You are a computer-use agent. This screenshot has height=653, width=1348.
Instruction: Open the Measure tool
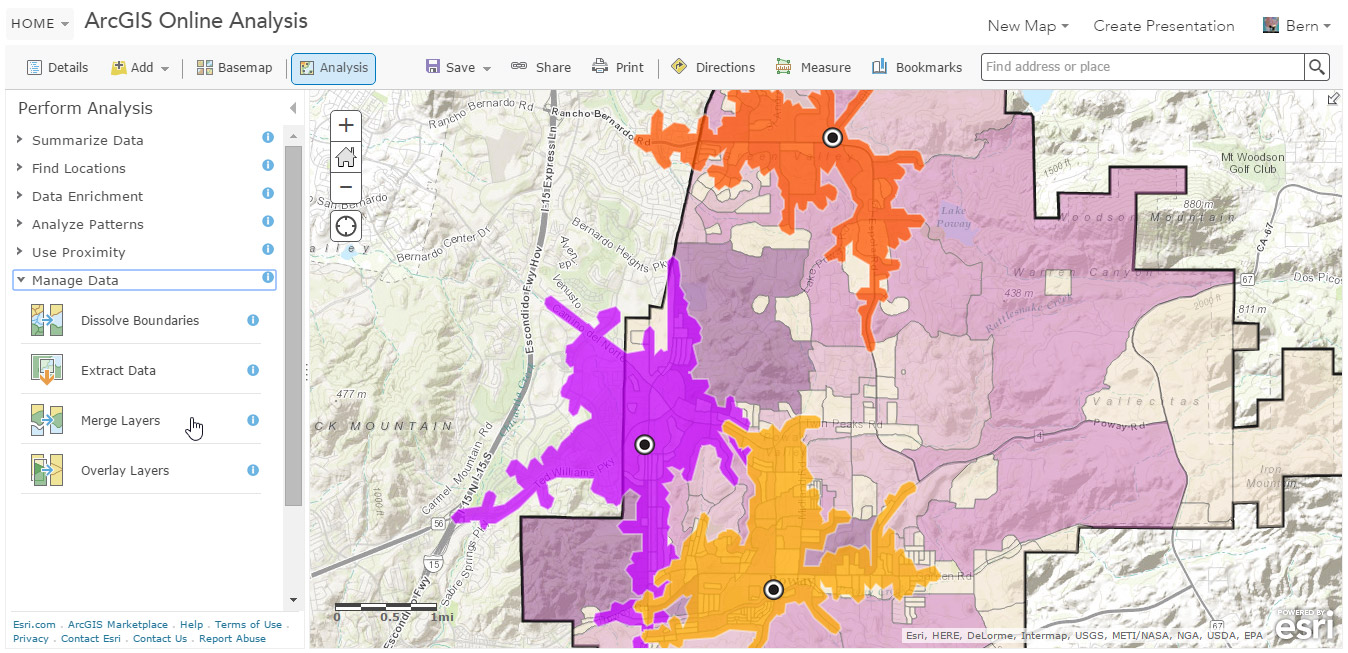[813, 68]
